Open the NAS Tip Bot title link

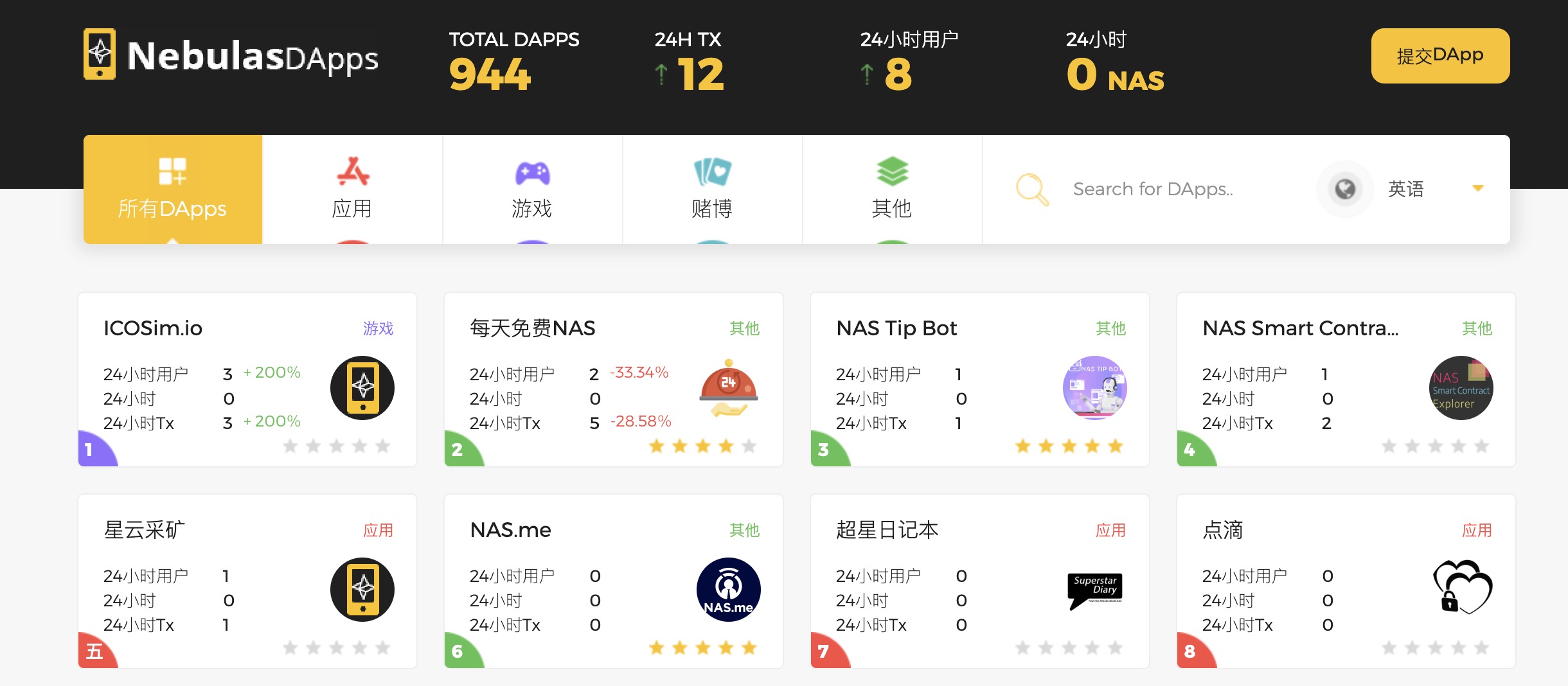click(x=896, y=328)
